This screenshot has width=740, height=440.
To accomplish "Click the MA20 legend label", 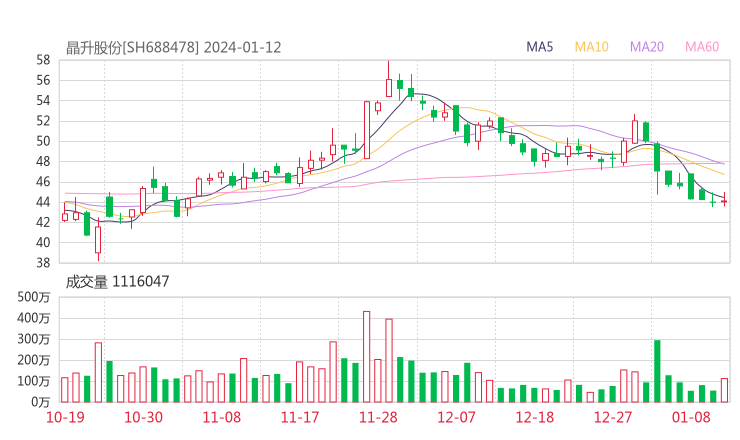I will 647,47.
